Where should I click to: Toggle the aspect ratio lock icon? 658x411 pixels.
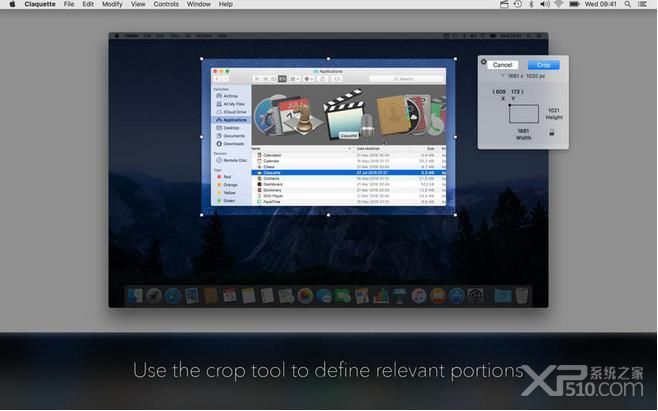(x=552, y=133)
